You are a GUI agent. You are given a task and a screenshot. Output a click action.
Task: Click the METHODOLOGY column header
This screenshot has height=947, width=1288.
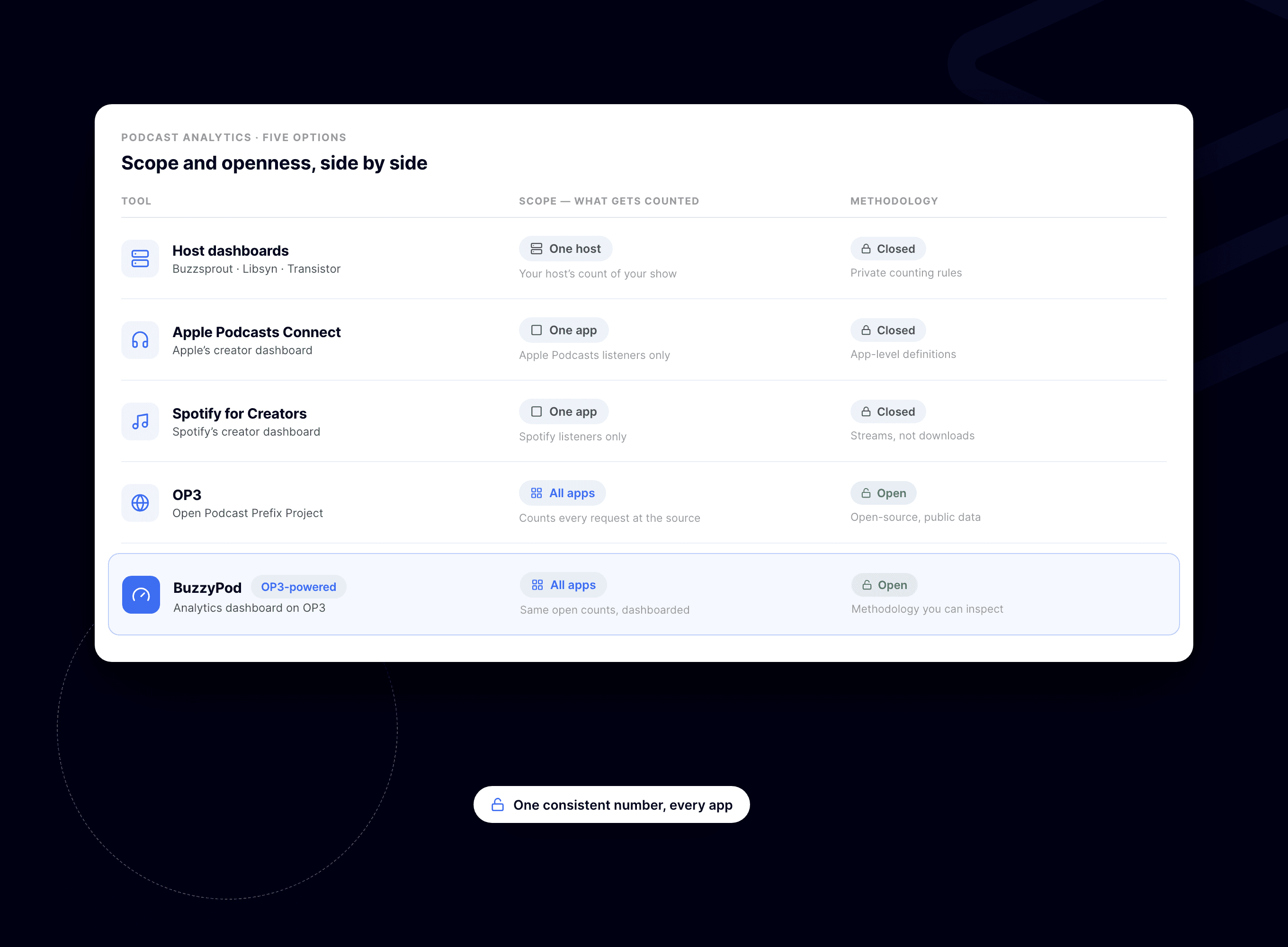click(x=894, y=201)
